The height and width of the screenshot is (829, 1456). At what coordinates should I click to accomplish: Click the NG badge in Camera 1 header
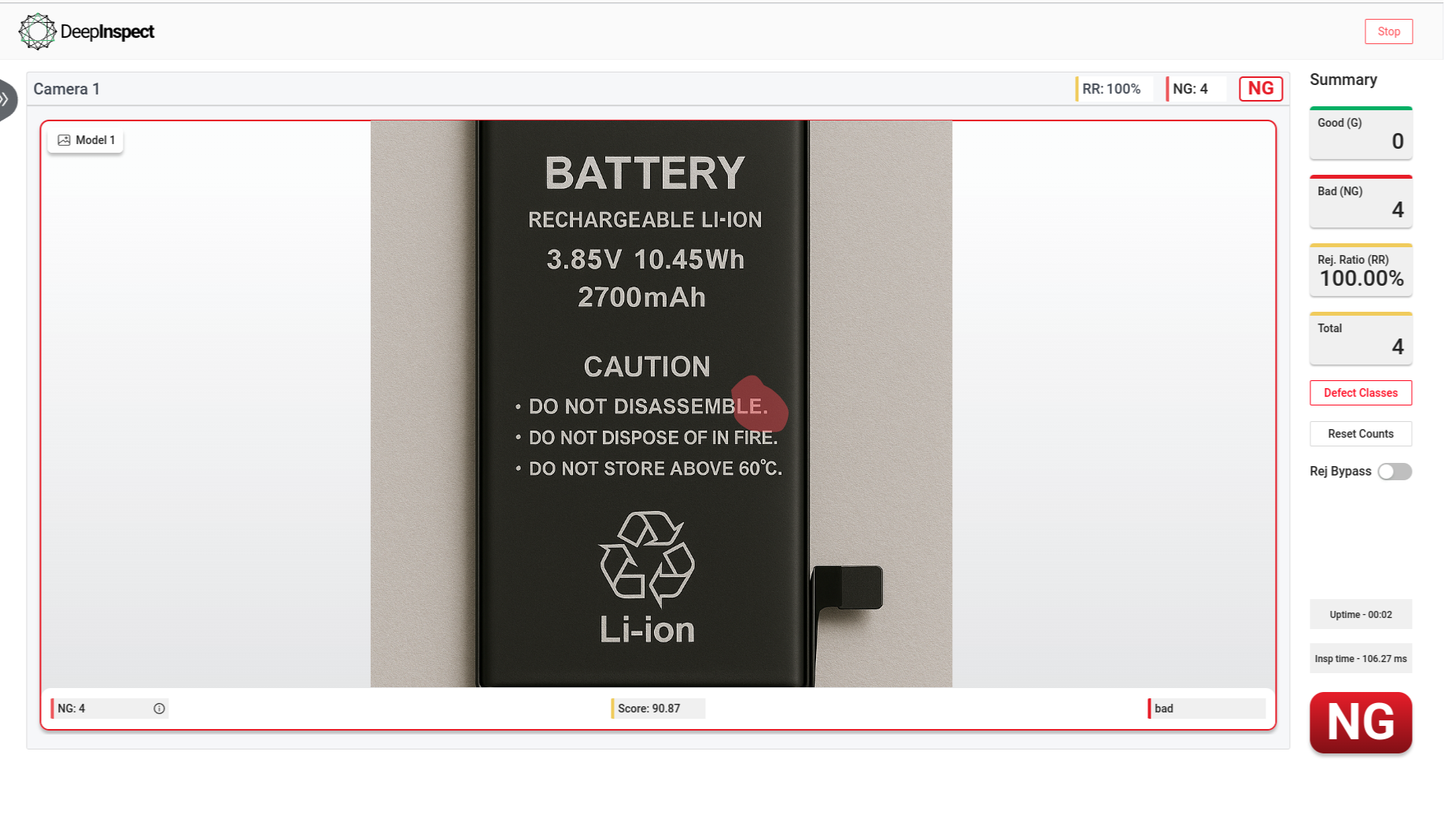(1260, 89)
